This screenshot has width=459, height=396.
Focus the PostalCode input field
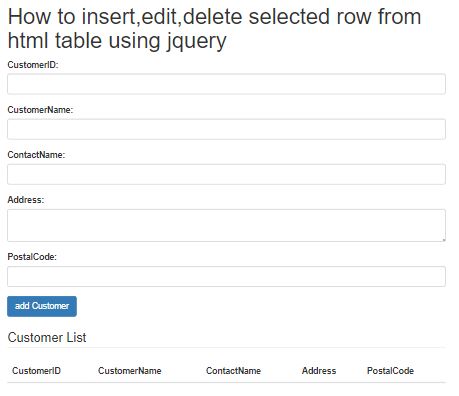tap(226, 276)
